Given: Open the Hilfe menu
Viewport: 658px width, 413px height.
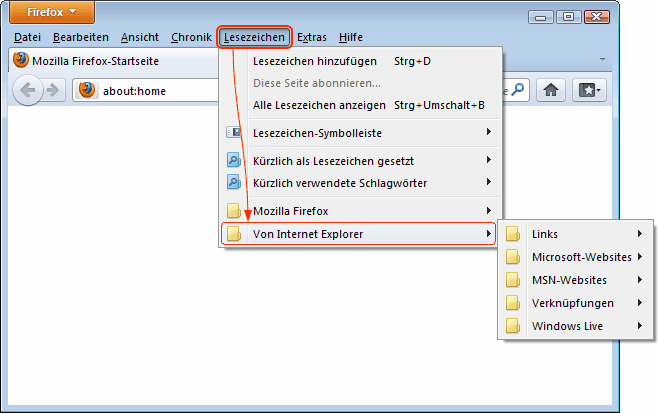Looking at the screenshot, I should coord(351,37).
